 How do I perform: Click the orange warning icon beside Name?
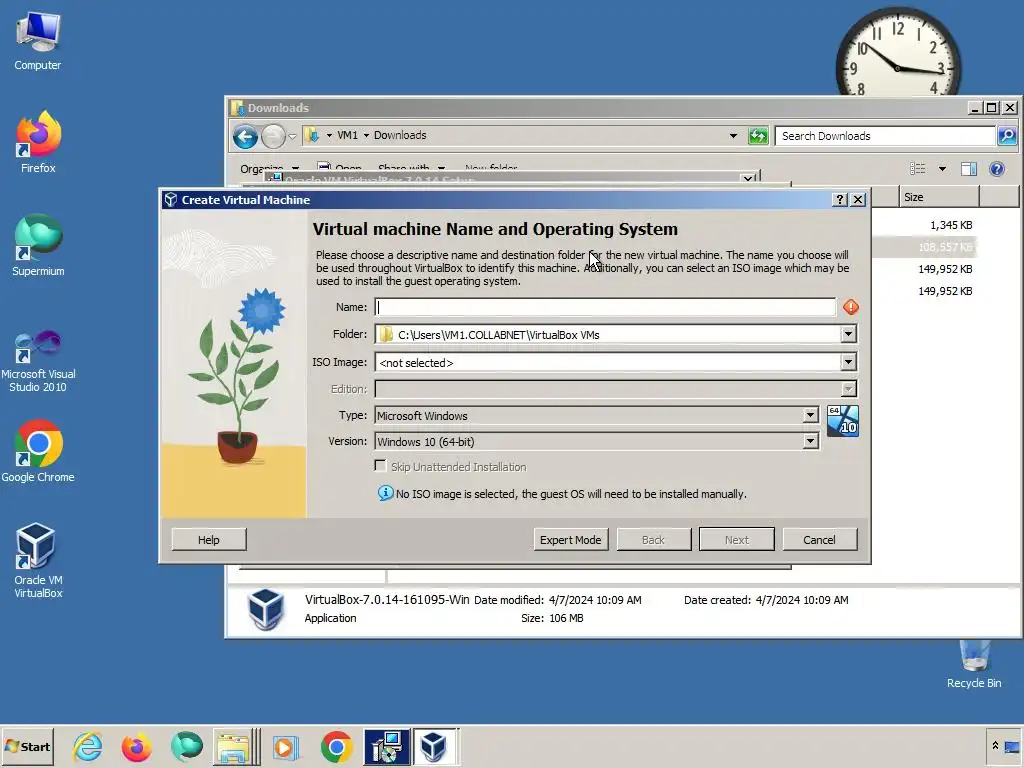(850, 307)
